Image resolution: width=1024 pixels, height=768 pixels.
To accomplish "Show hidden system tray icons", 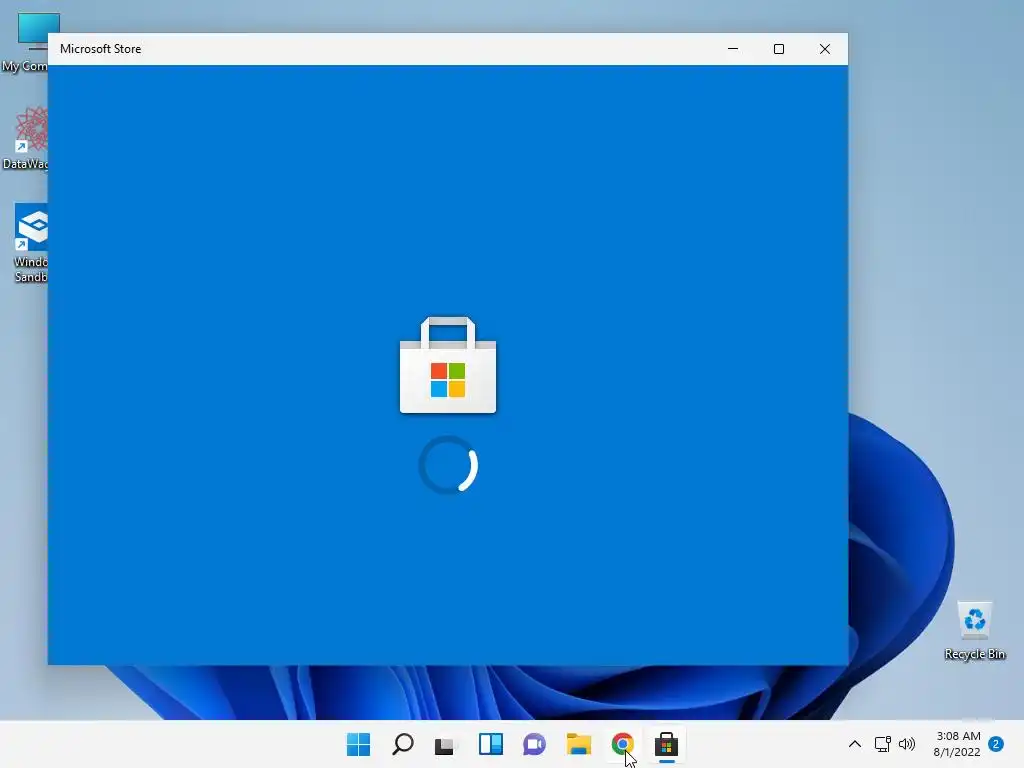I will click(854, 744).
